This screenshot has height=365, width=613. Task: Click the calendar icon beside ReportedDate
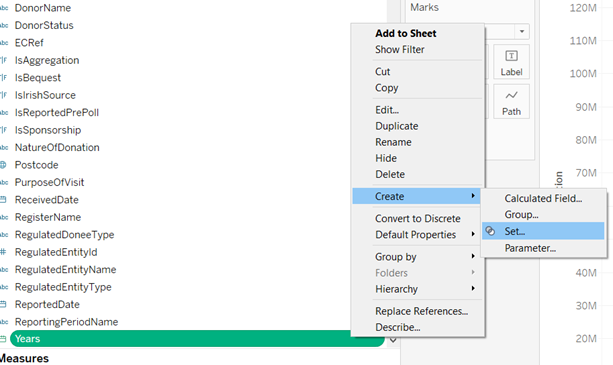coord(3,304)
